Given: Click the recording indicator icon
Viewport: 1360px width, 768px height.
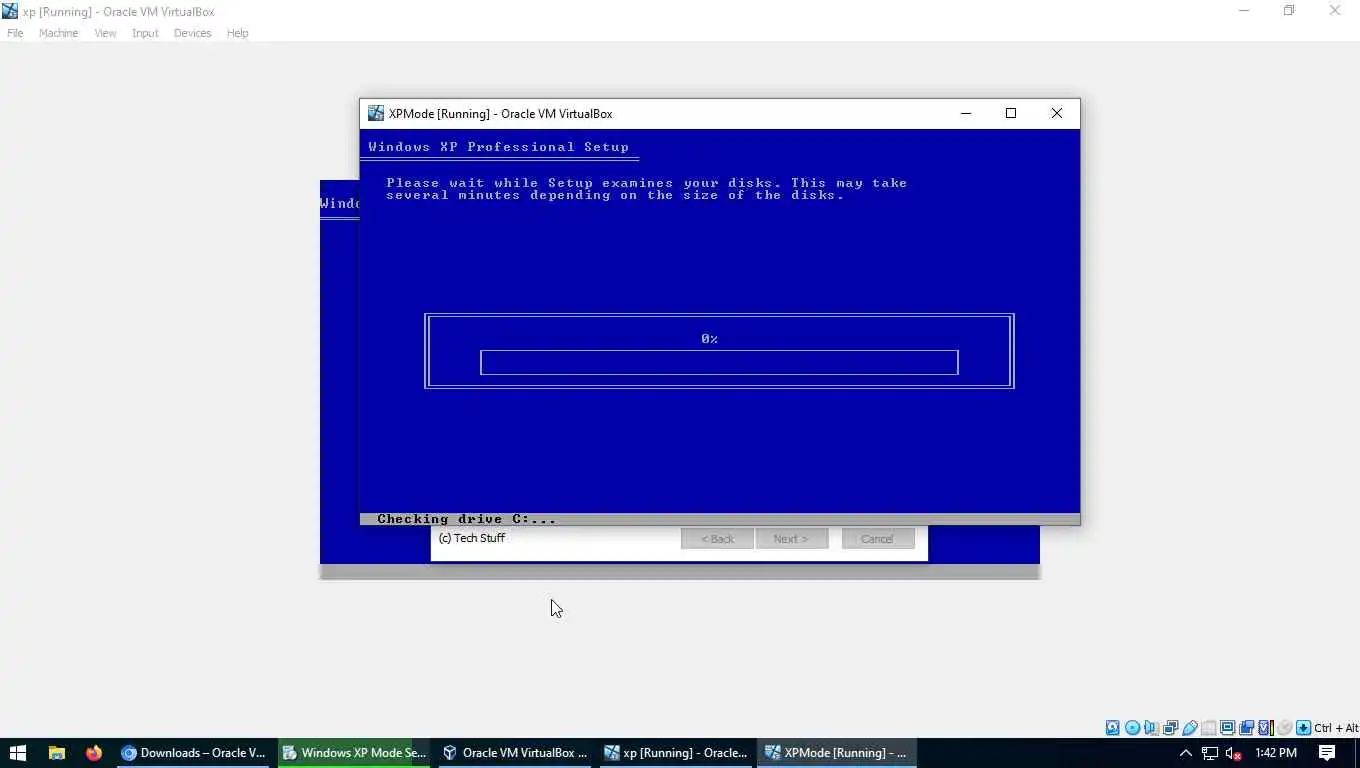Looking at the screenshot, I should click(1246, 728).
